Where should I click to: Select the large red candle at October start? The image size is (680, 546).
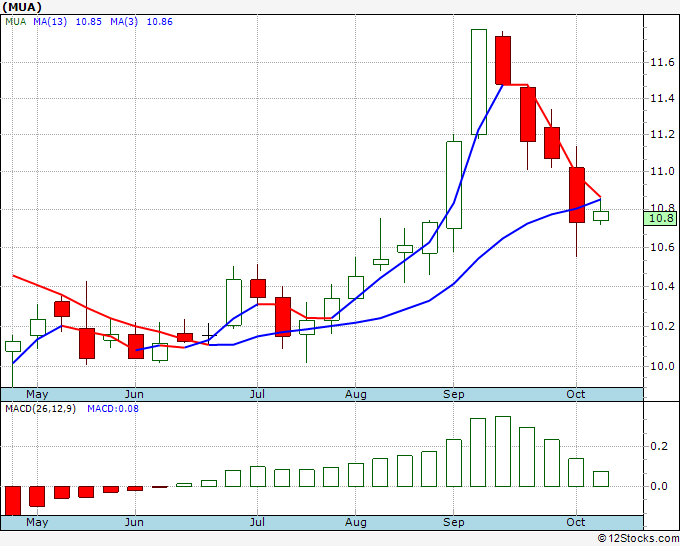coord(576,194)
